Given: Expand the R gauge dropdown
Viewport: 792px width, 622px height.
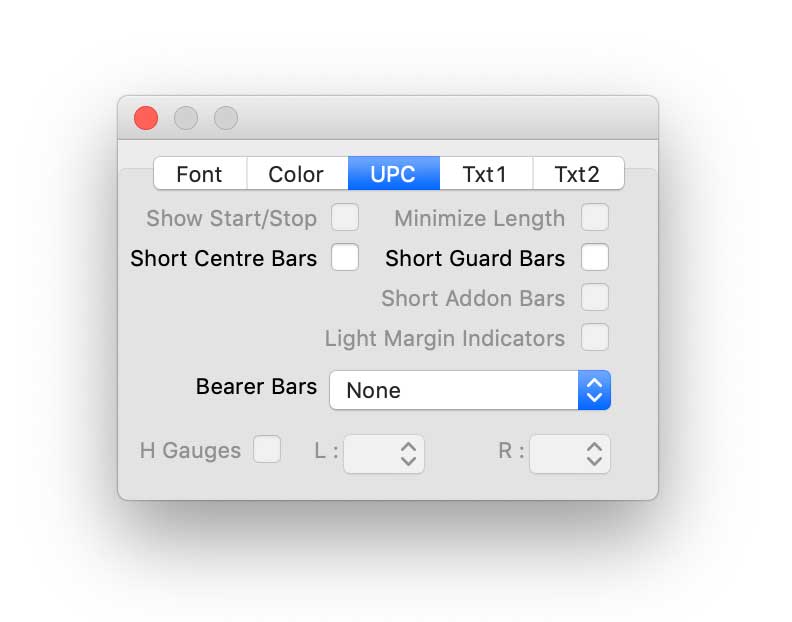Looking at the screenshot, I should (x=570, y=453).
